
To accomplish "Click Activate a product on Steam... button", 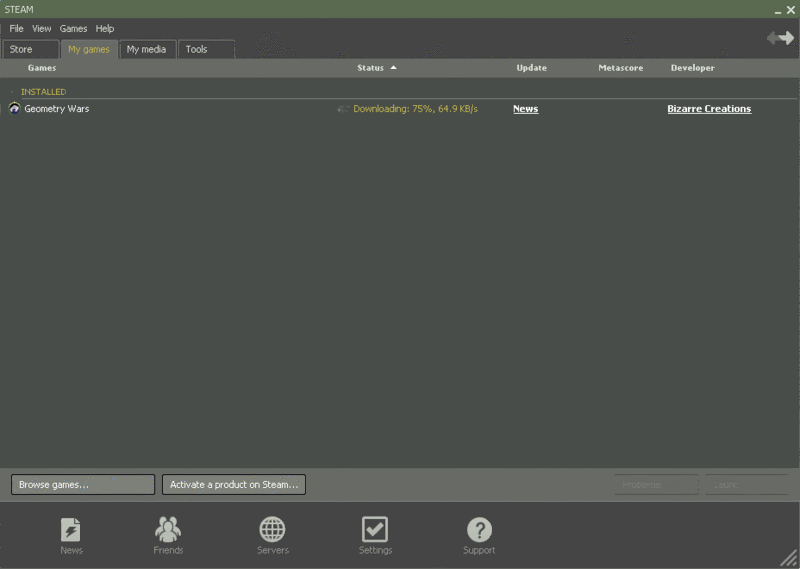I will (234, 484).
